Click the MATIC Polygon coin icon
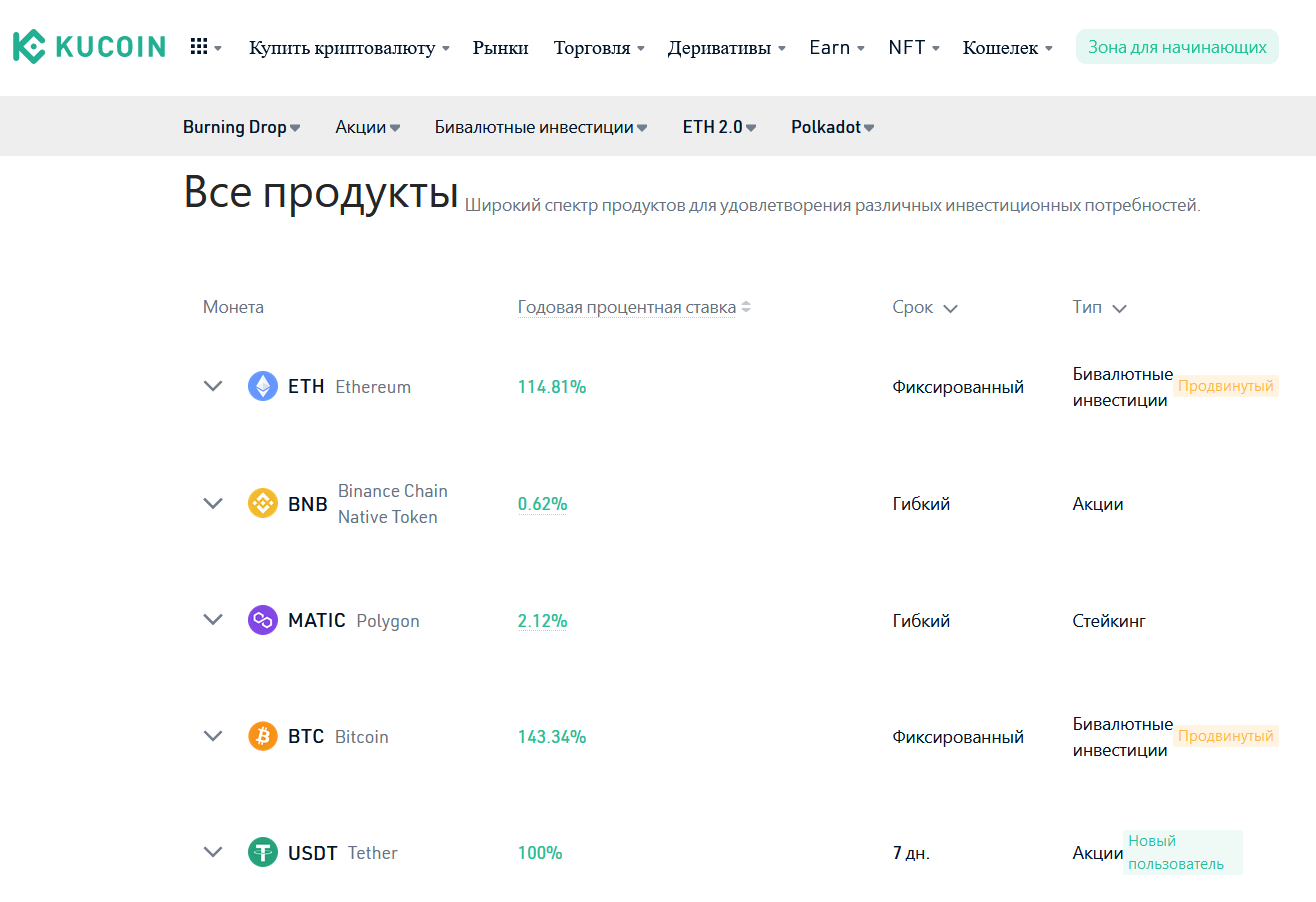The height and width of the screenshot is (902, 1316). pyautogui.click(x=263, y=620)
